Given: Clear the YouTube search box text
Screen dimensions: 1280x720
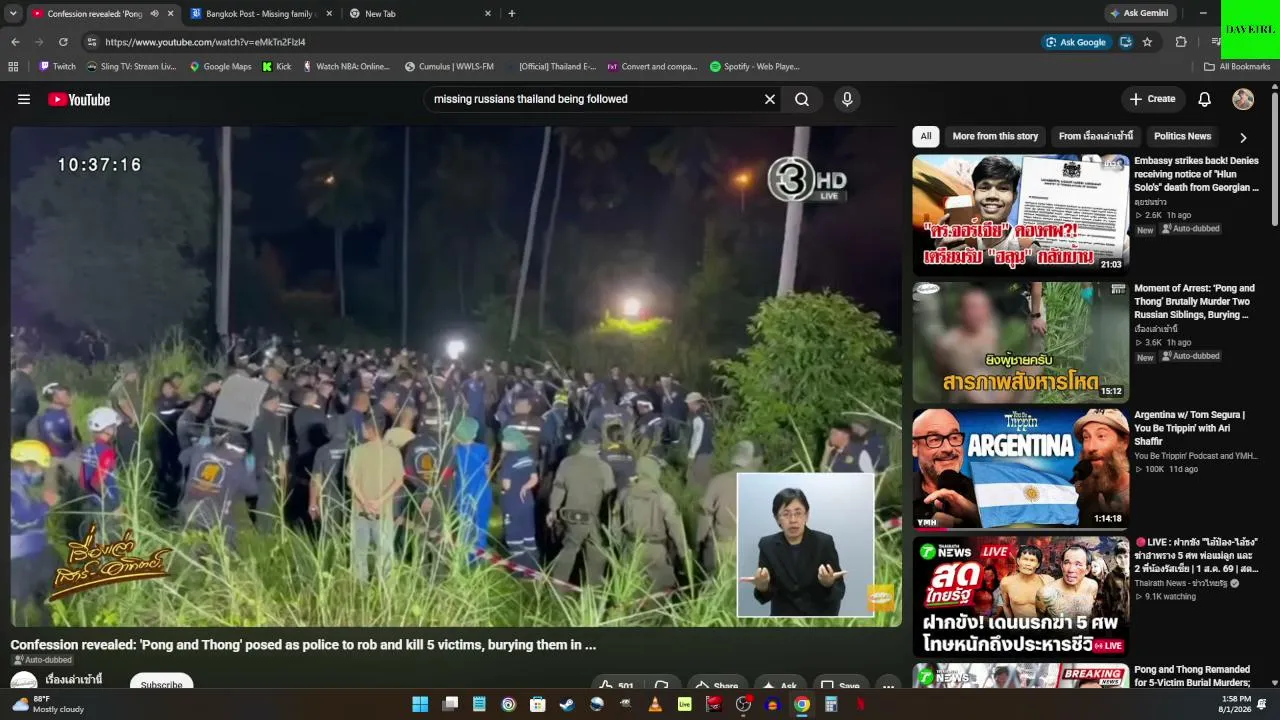Looking at the screenshot, I should [x=770, y=99].
